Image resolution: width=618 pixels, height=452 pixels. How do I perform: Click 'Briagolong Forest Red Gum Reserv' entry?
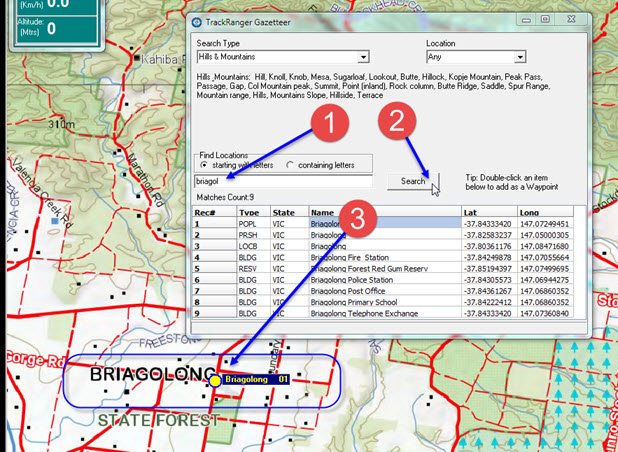tap(369, 269)
